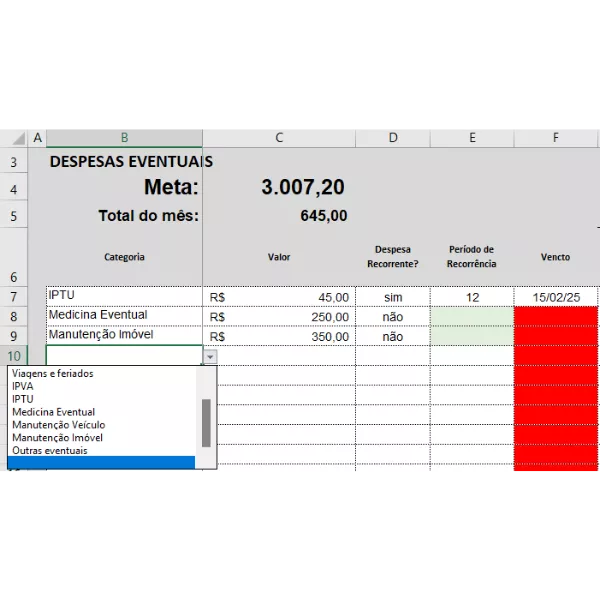Screen dimensions: 600x600
Task: Click the 'Total do mês:' label
Action: coord(149,216)
